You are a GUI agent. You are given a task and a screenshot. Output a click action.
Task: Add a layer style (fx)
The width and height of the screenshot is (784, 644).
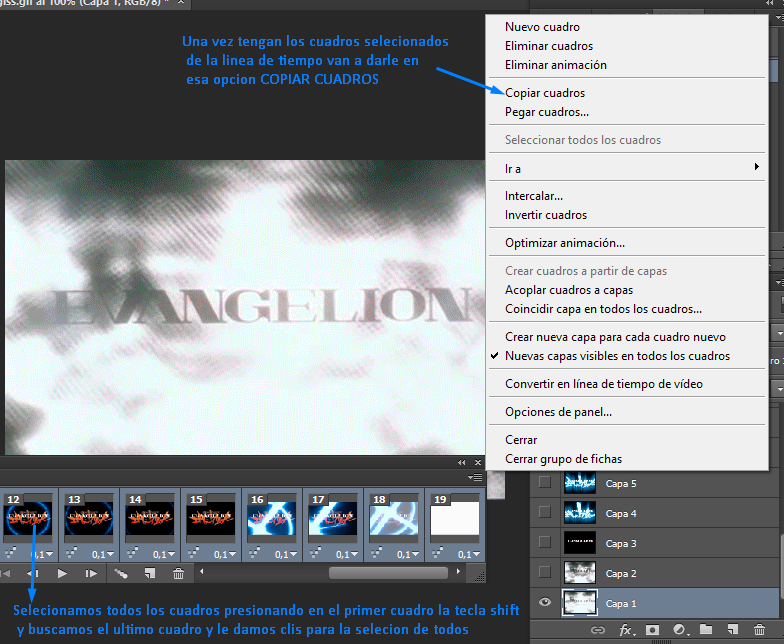(x=626, y=630)
